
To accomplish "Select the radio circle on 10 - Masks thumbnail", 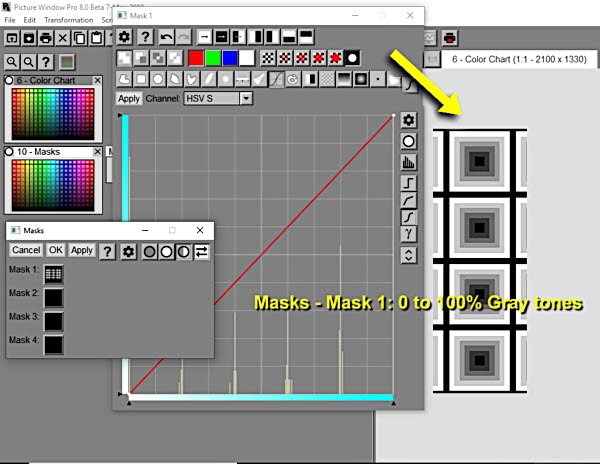I will [x=10, y=151].
